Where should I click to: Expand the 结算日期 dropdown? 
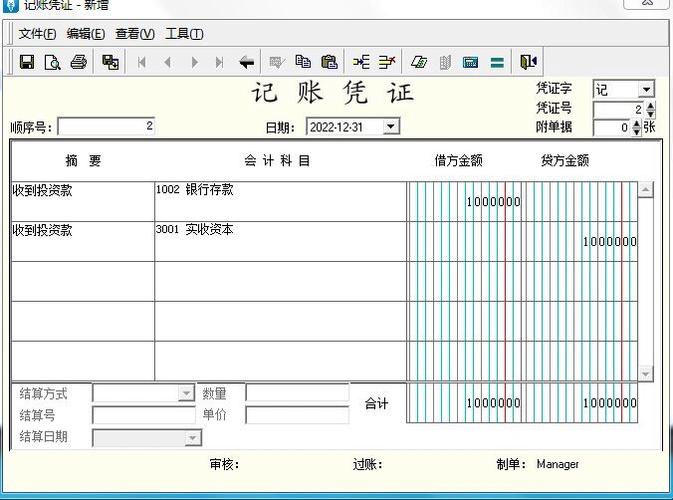pos(193,438)
